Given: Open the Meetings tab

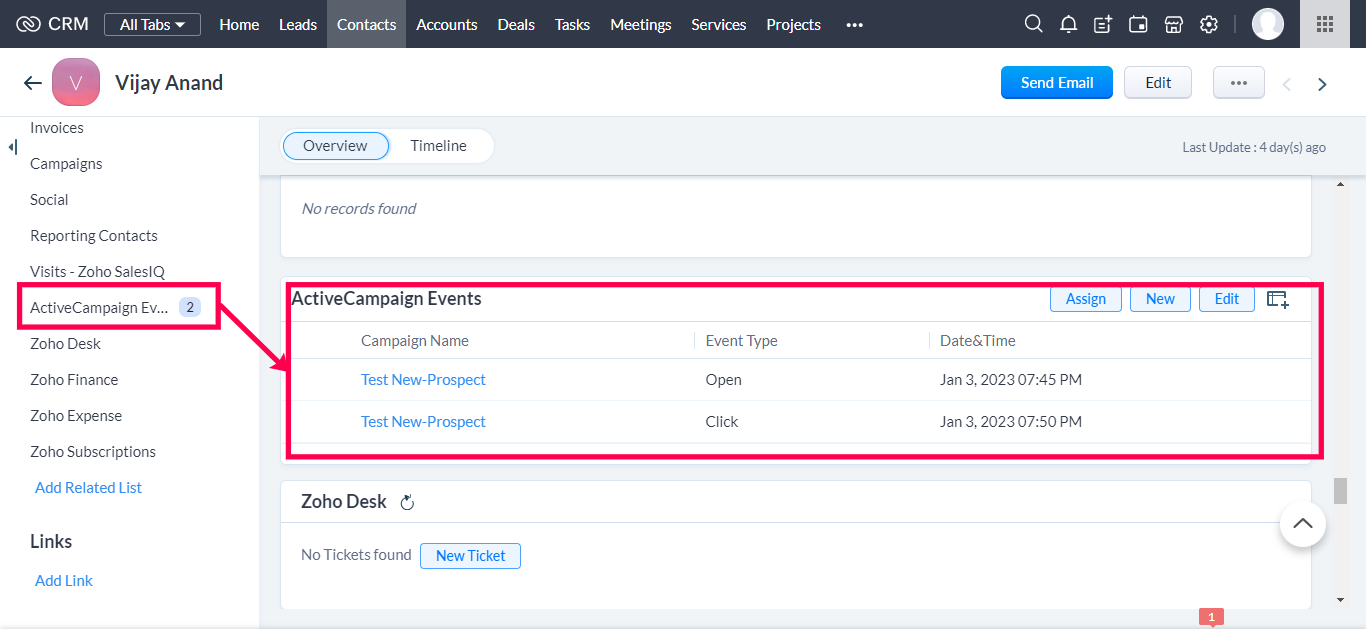Looking at the screenshot, I should [x=641, y=24].
